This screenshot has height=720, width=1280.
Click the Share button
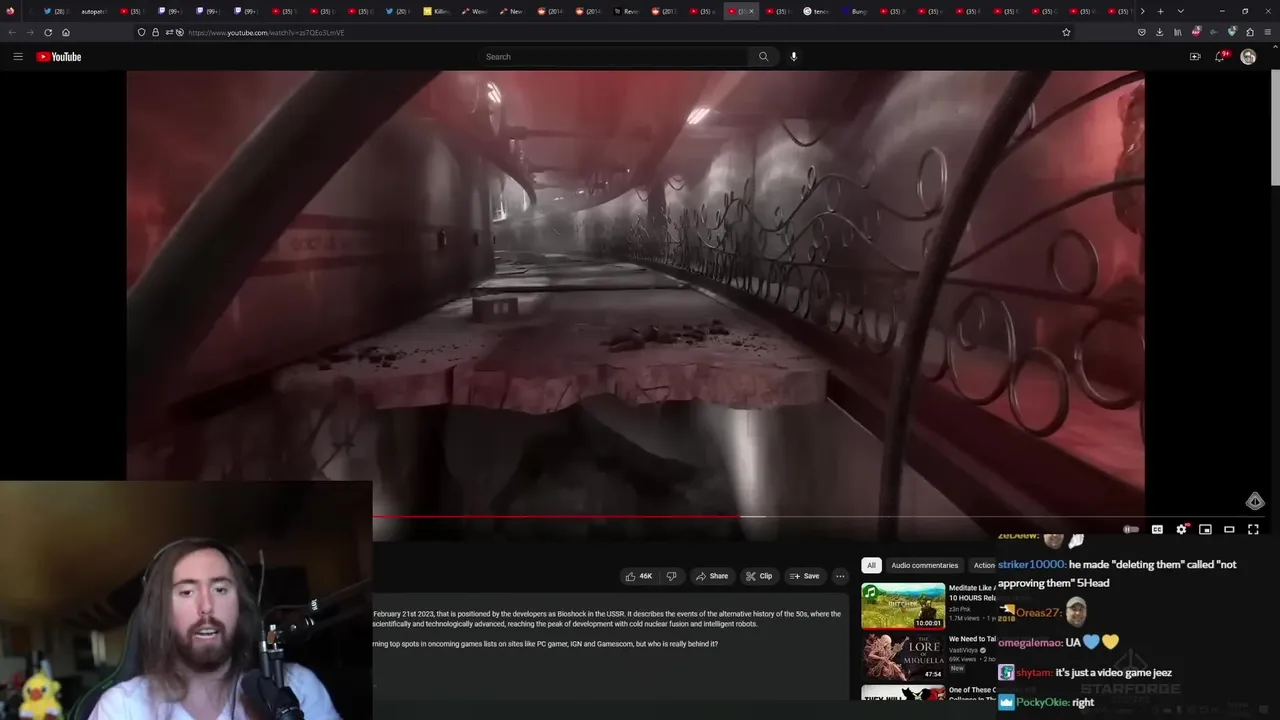coord(712,576)
